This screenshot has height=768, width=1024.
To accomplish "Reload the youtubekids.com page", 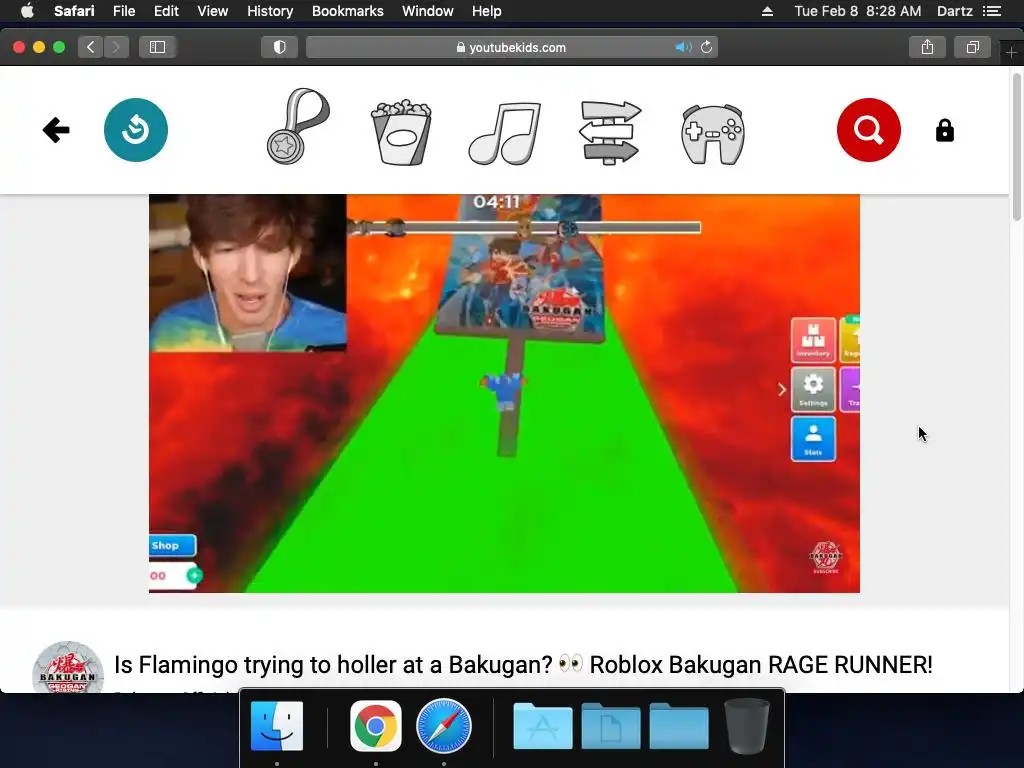I will pyautogui.click(x=706, y=47).
